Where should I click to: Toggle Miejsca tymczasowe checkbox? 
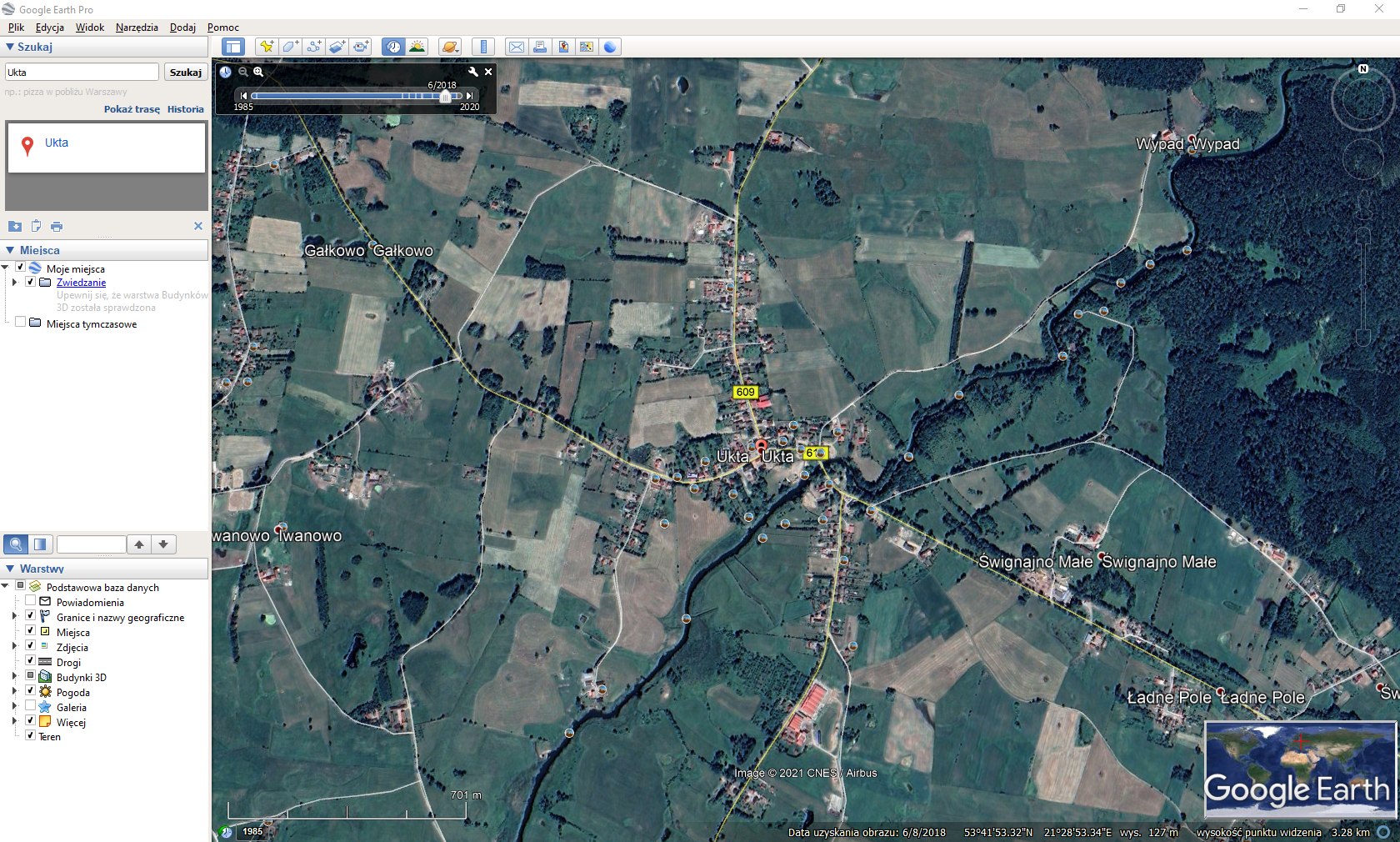[20, 322]
